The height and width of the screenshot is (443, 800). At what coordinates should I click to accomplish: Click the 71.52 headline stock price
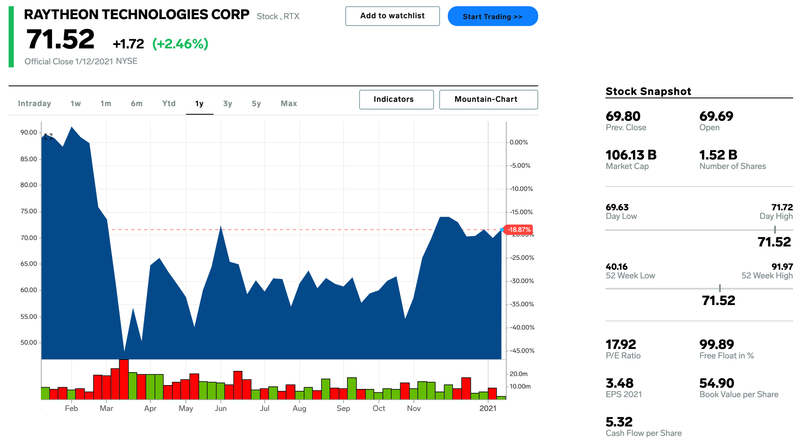tap(60, 39)
